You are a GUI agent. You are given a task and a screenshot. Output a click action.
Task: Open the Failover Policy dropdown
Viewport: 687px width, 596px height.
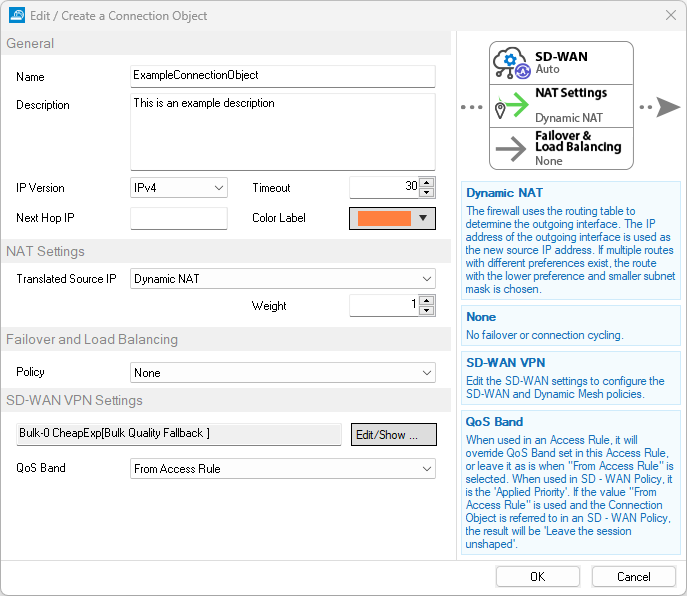(283, 373)
